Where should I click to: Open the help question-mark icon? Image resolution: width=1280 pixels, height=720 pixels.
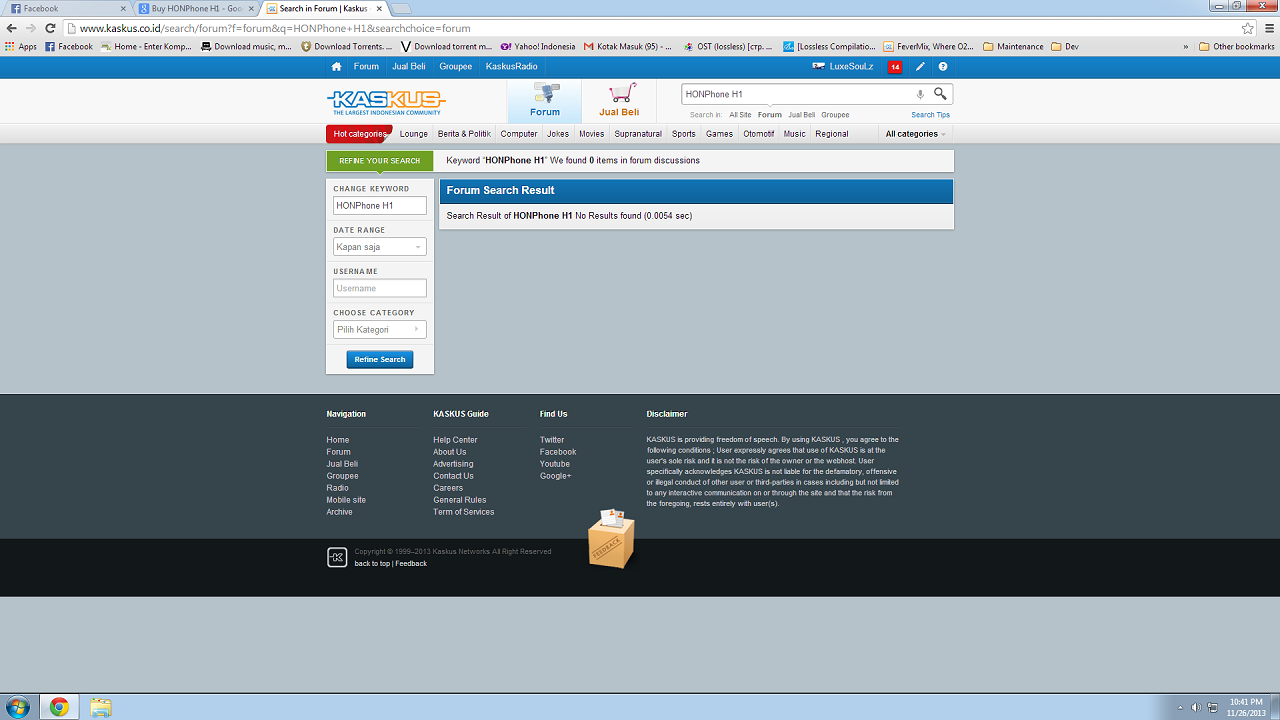pyautogui.click(x=942, y=67)
